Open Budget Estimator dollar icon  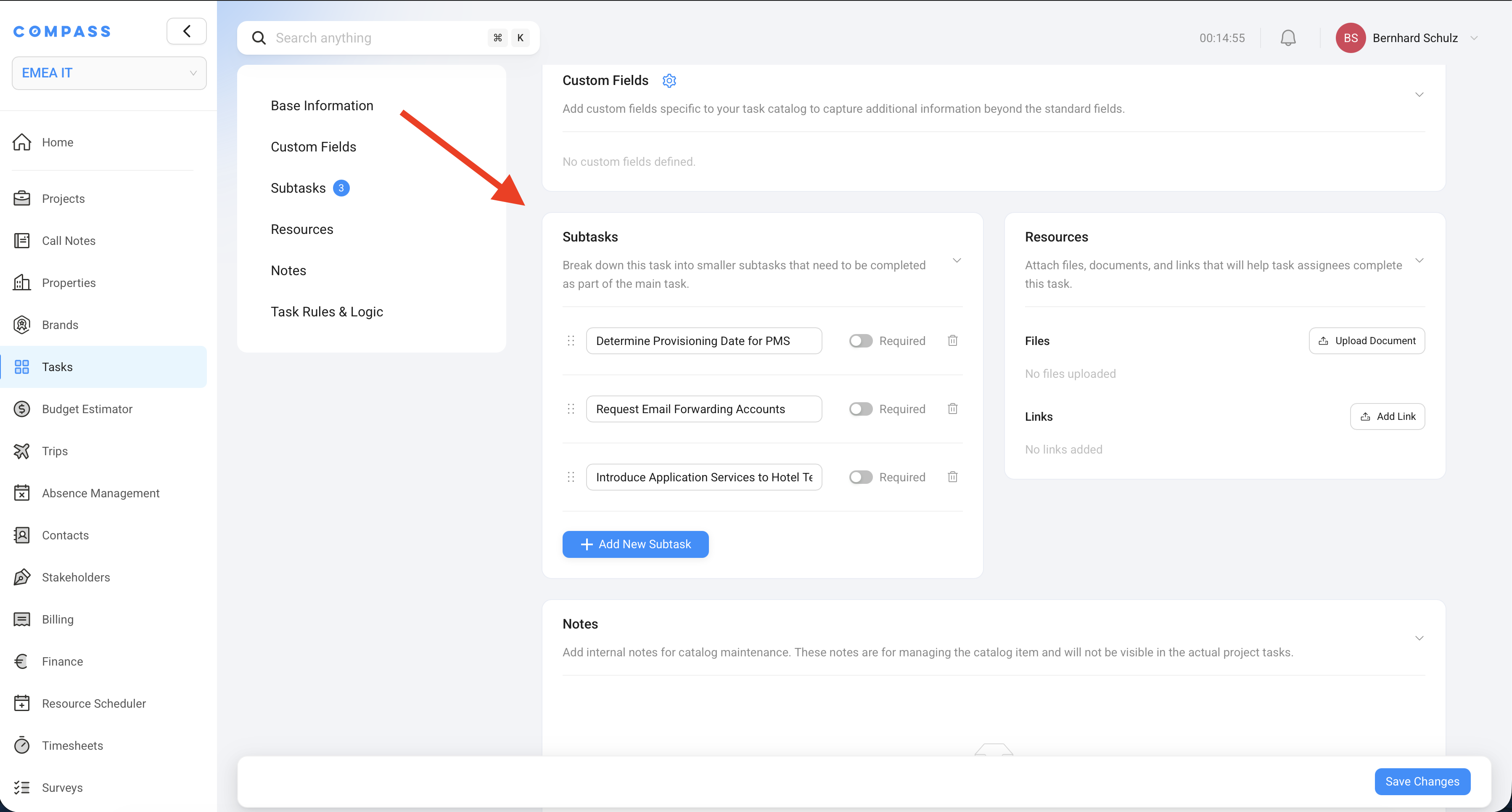22,409
